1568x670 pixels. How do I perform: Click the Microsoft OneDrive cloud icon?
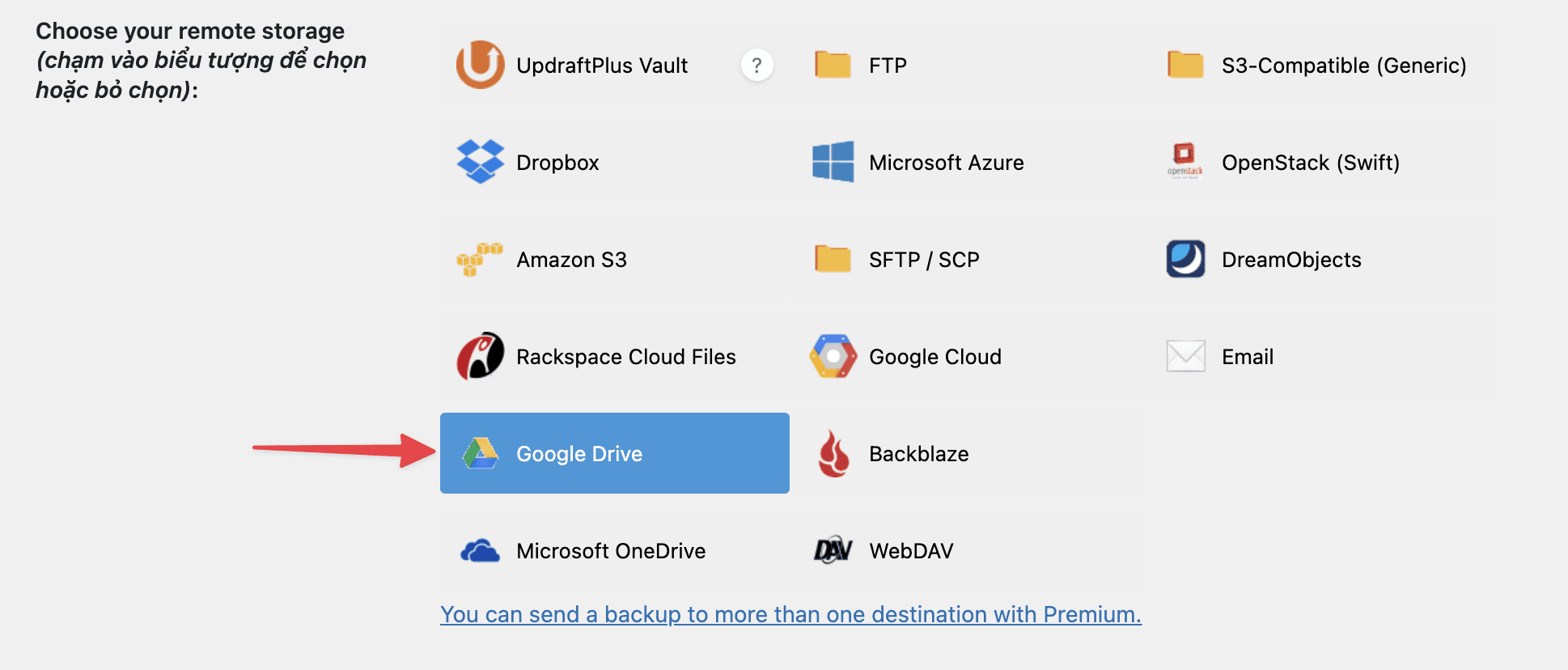tap(480, 551)
